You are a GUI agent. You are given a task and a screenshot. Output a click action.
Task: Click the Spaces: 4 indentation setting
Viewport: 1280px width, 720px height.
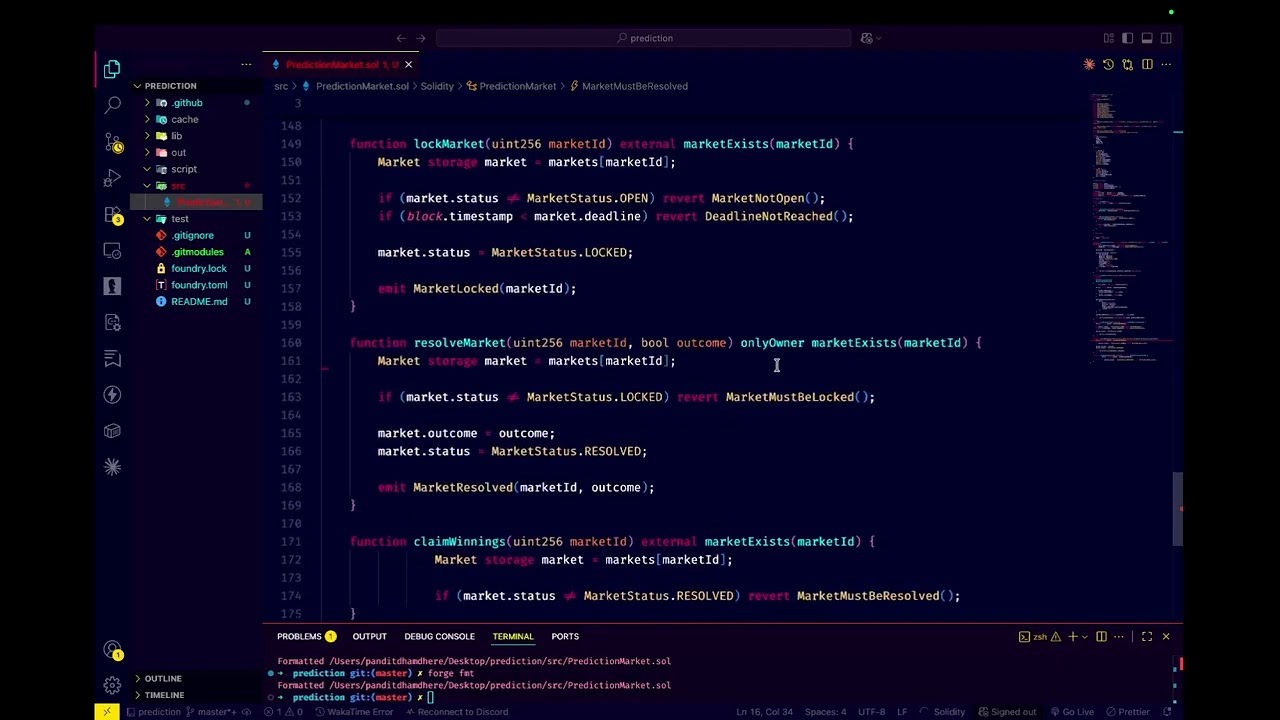pos(825,712)
